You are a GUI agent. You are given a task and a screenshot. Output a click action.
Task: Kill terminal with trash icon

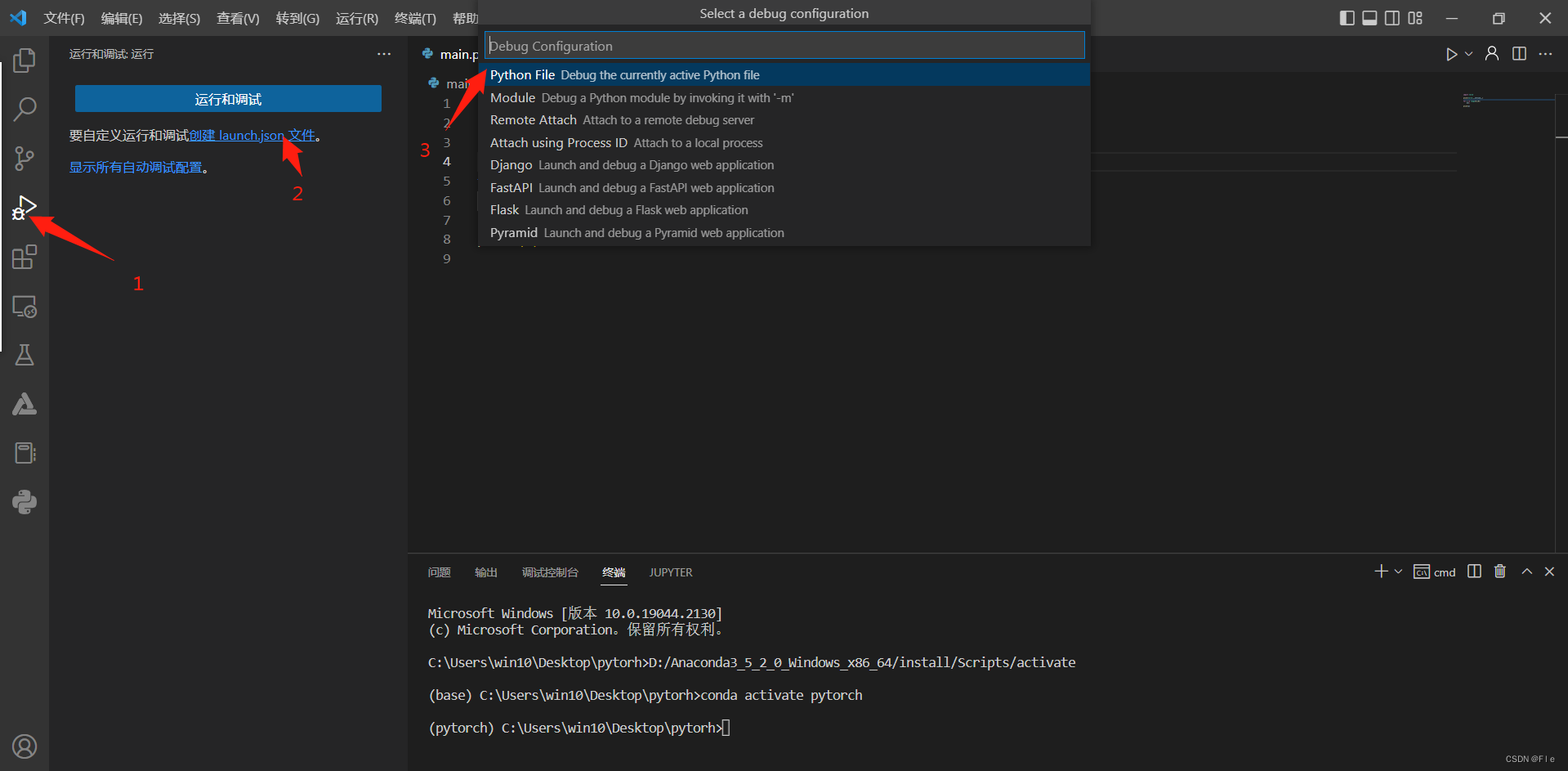[1500, 572]
